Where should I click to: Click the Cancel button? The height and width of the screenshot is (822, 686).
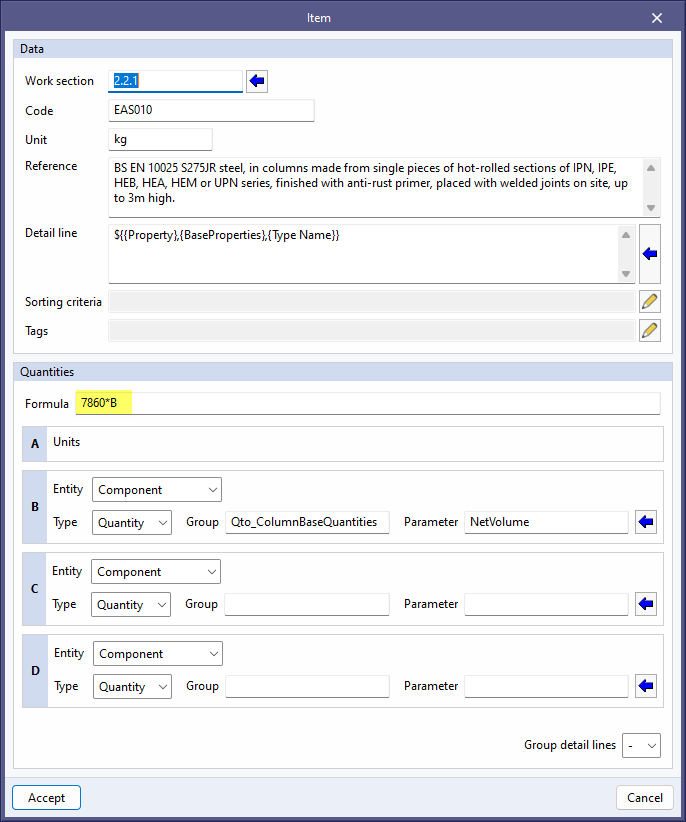click(x=645, y=797)
